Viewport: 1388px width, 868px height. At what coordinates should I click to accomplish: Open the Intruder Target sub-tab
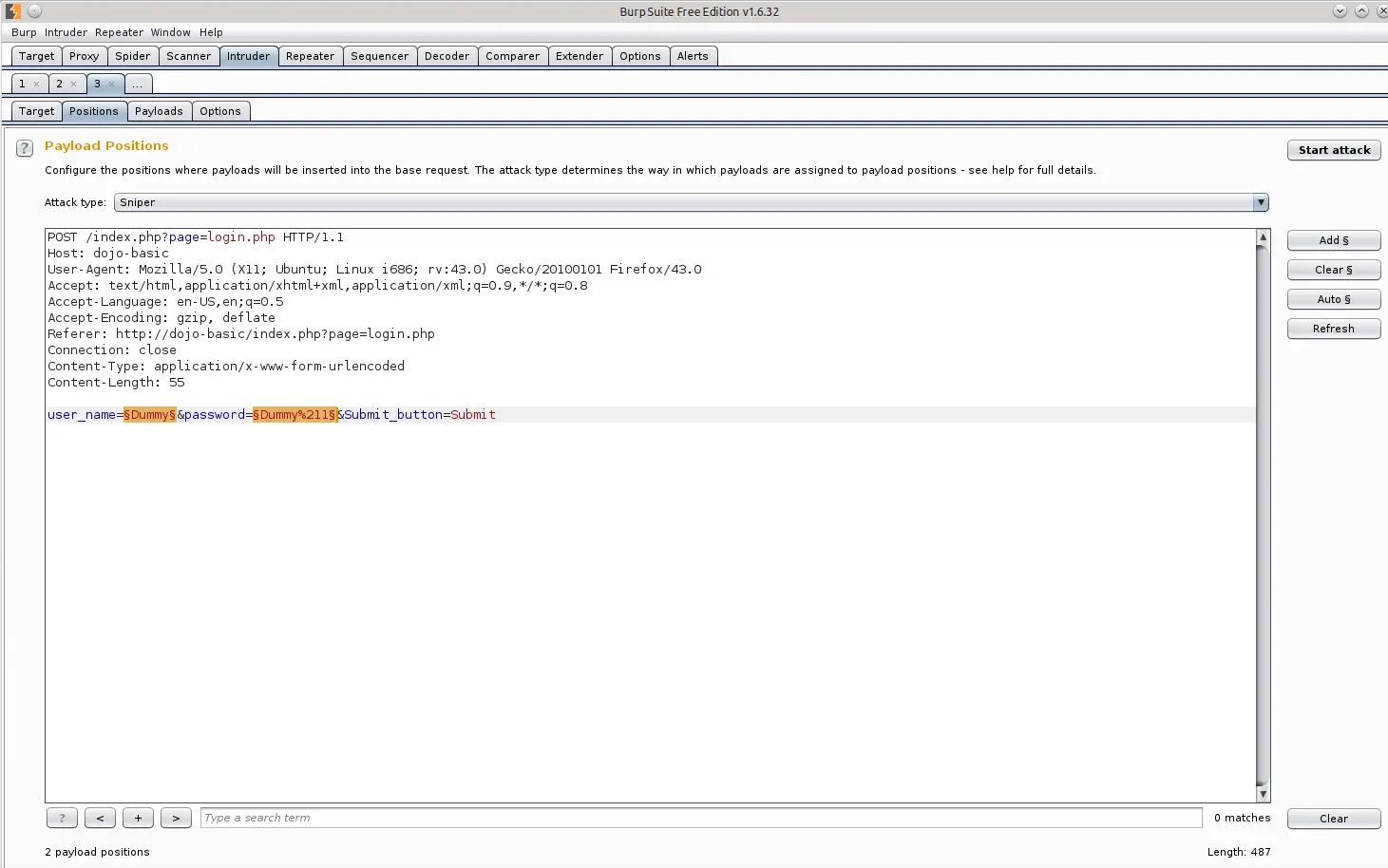click(x=37, y=111)
